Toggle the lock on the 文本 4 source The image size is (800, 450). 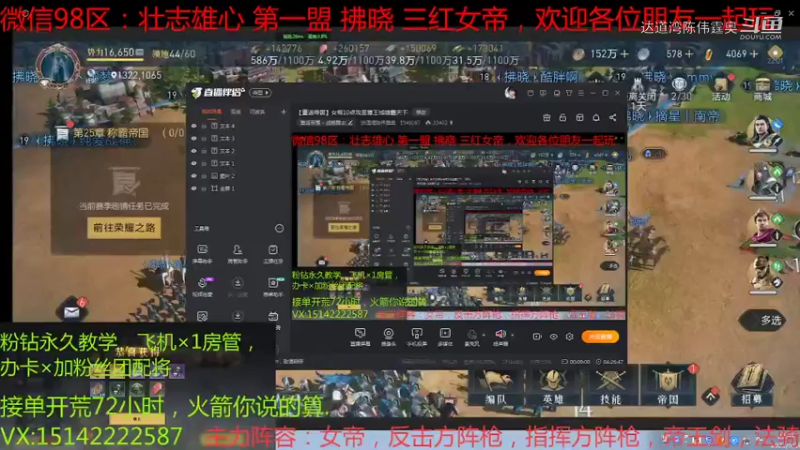(204, 126)
